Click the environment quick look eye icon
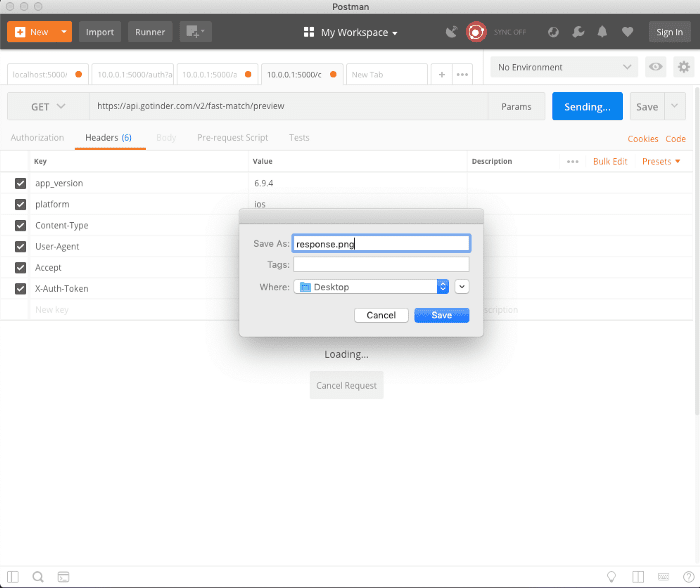700x588 pixels. pos(656,67)
